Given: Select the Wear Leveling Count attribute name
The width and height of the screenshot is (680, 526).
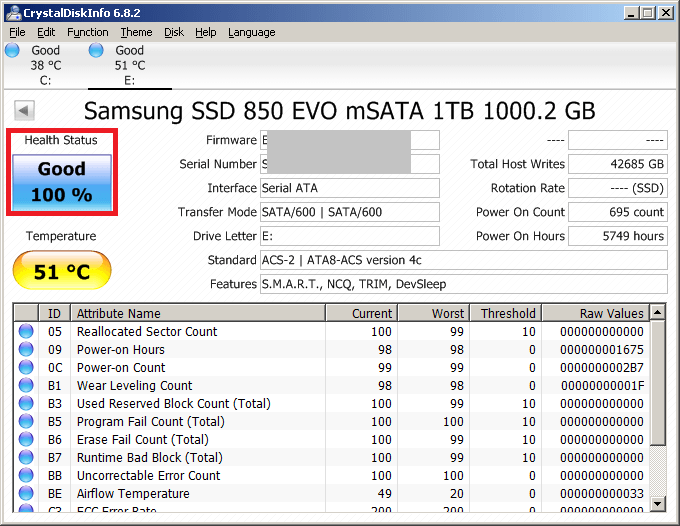Looking at the screenshot, I should (134, 385).
